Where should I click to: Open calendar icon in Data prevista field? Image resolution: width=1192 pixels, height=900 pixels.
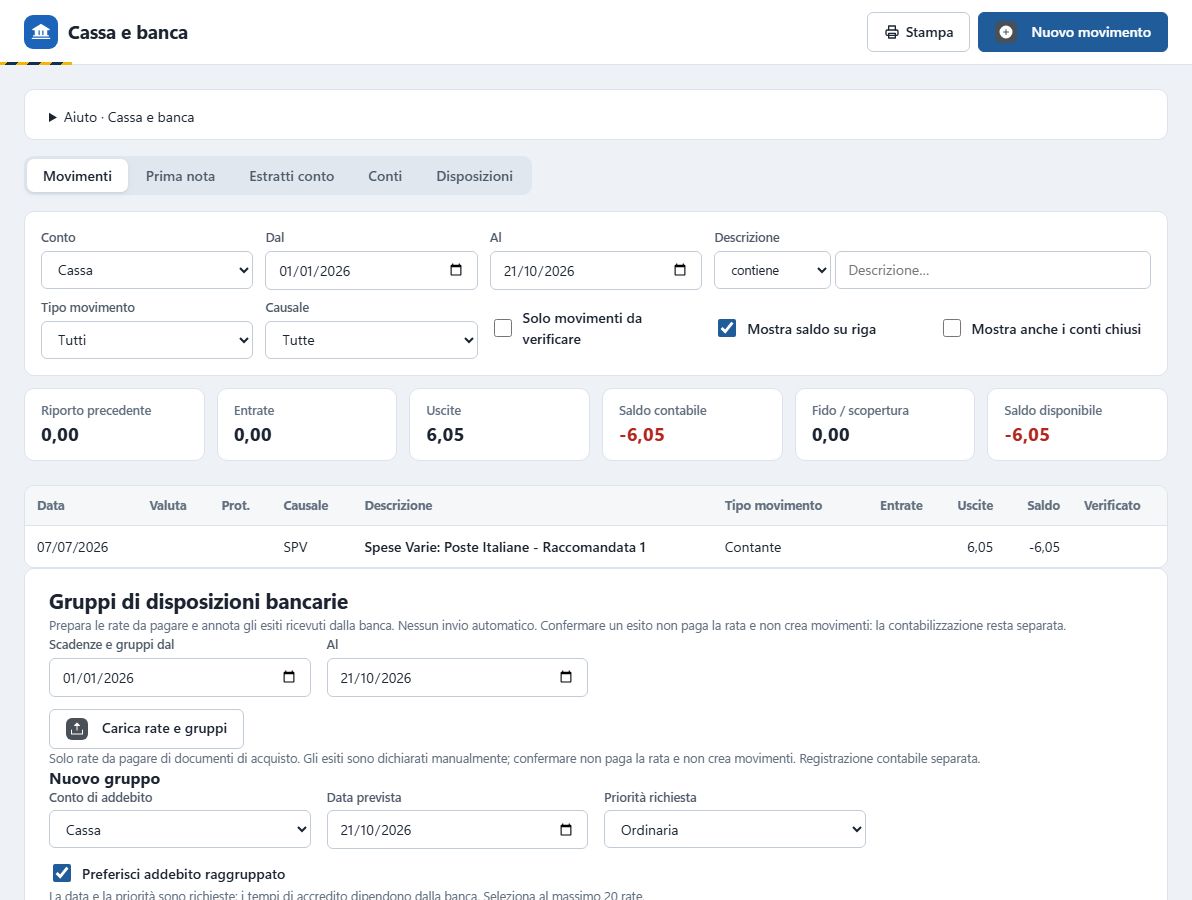click(566, 829)
